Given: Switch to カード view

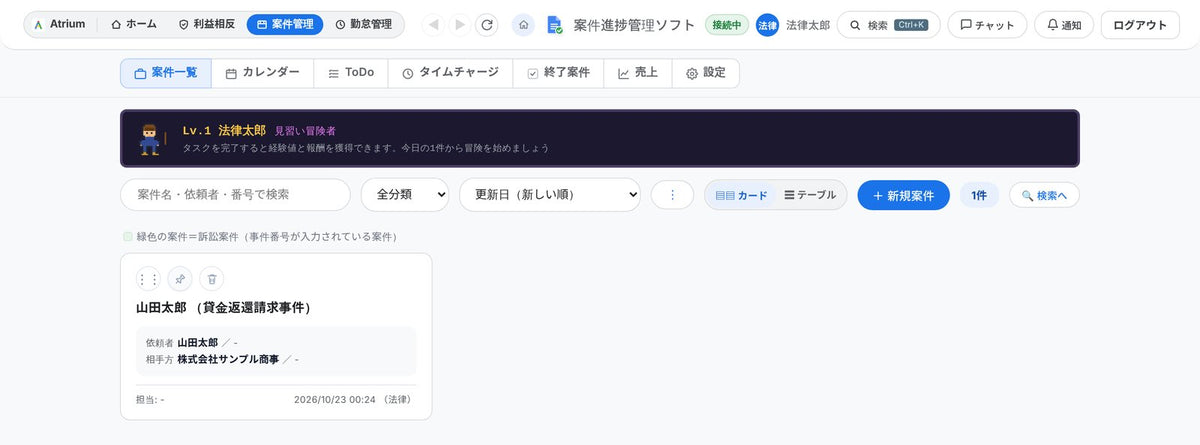Looking at the screenshot, I should pos(741,195).
